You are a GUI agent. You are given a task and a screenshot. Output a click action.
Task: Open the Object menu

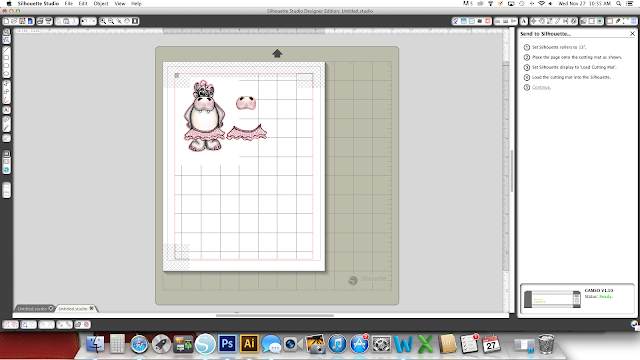point(101,3)
